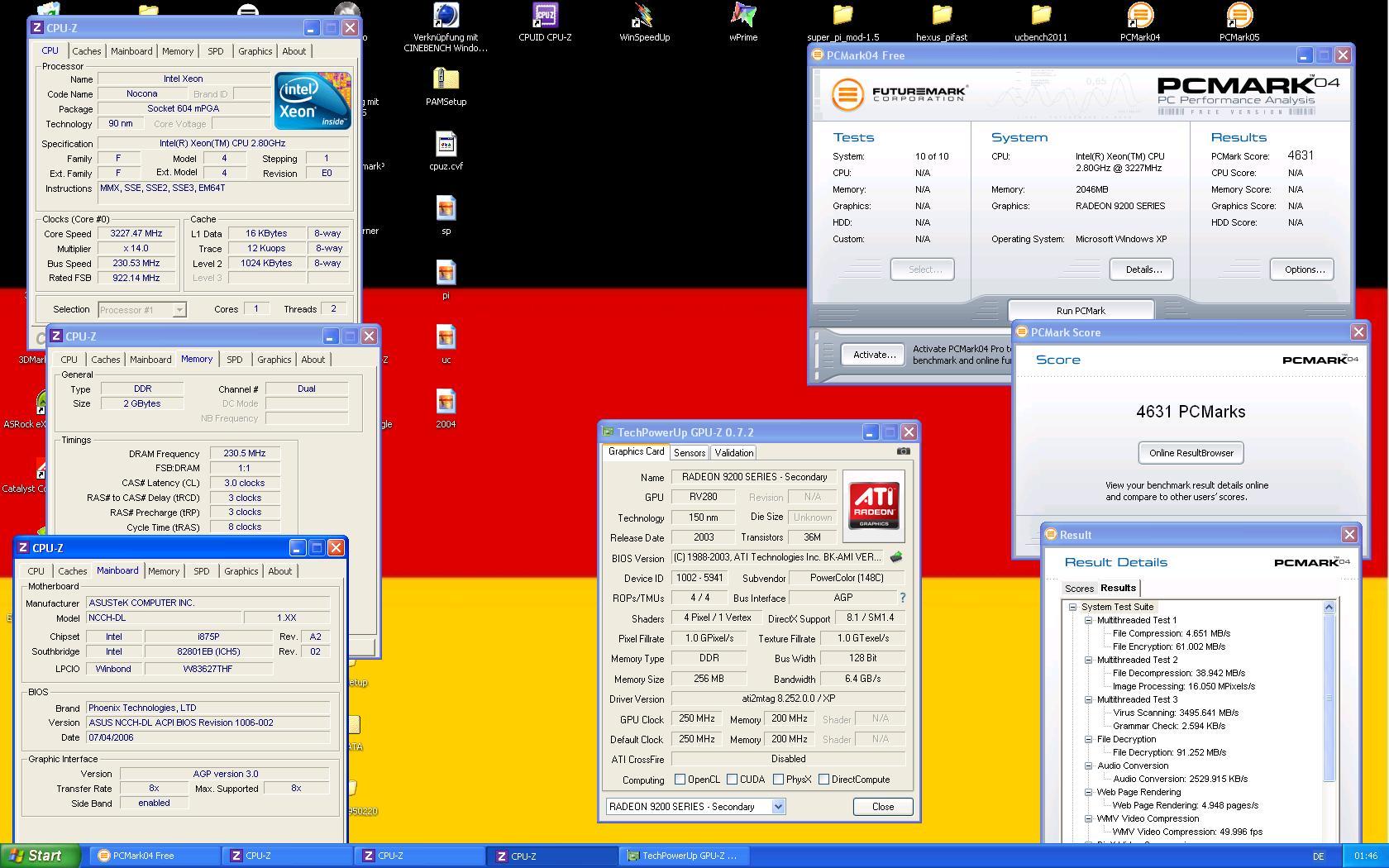This screenshot has width=1389, height=868.
Task: Switch to Scores tab in Result Details
Action: click(1079, 589)
